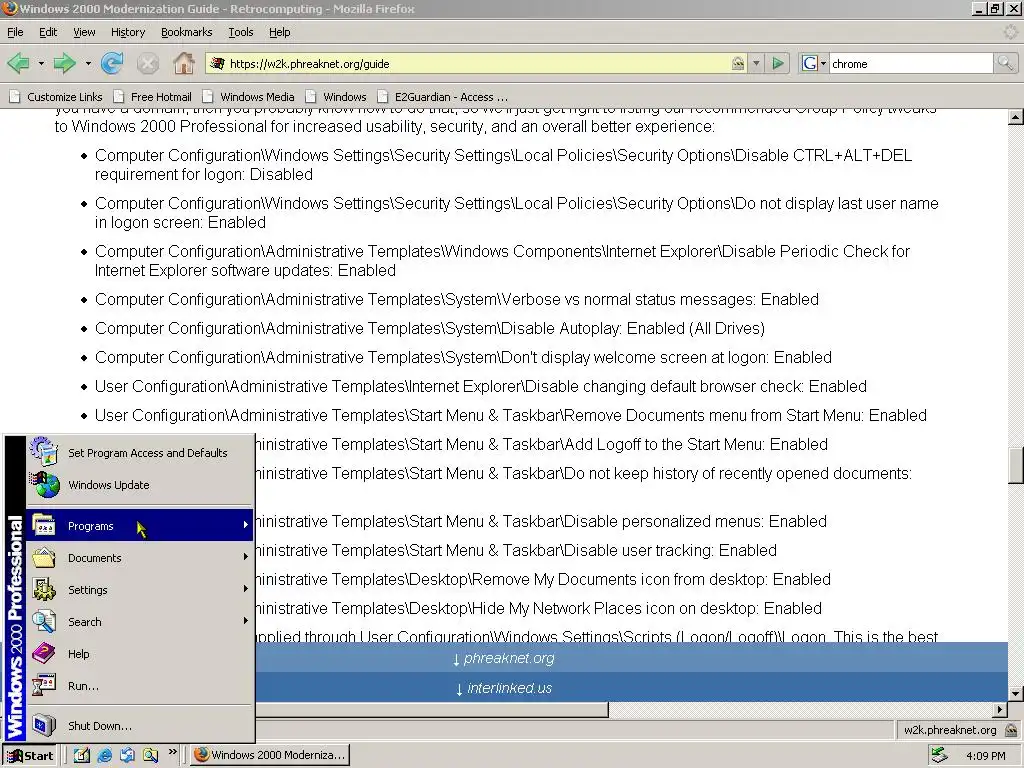
Task: Click the status bar padlock icon
Action: (1011, 730)
